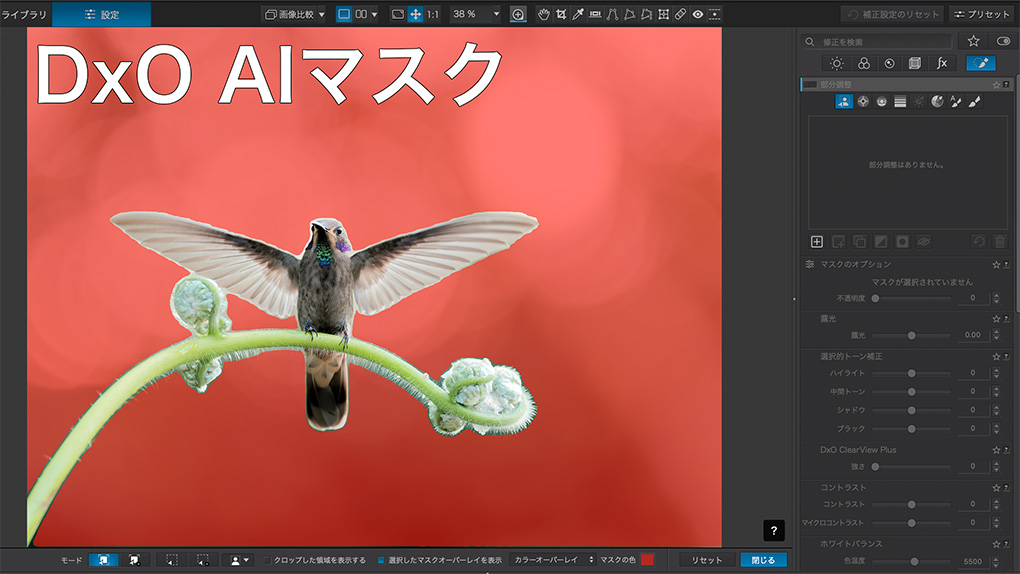Image resolution: width=1020 pixels, height=574 pixels.
Task: Add a new local adjustment
Action: click(817, 242)
